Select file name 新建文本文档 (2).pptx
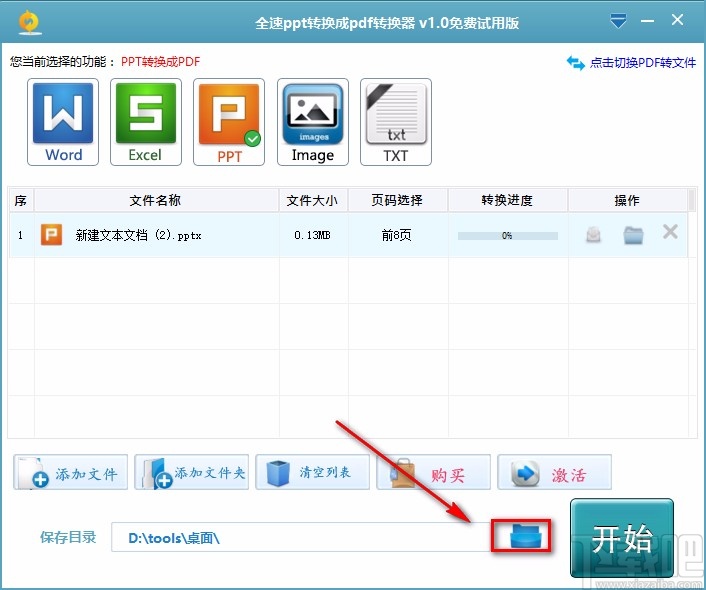 point(138,235)
